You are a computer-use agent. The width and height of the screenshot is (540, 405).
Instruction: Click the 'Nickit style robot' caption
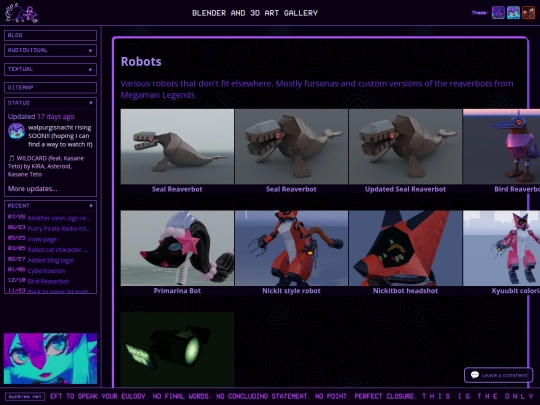[x=291, y=291]
